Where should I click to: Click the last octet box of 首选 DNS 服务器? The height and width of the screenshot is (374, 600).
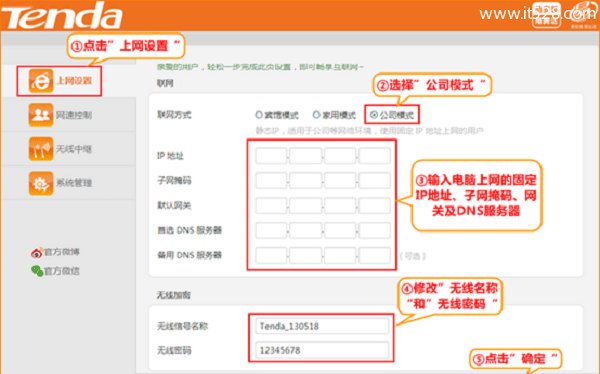[375, 230]
